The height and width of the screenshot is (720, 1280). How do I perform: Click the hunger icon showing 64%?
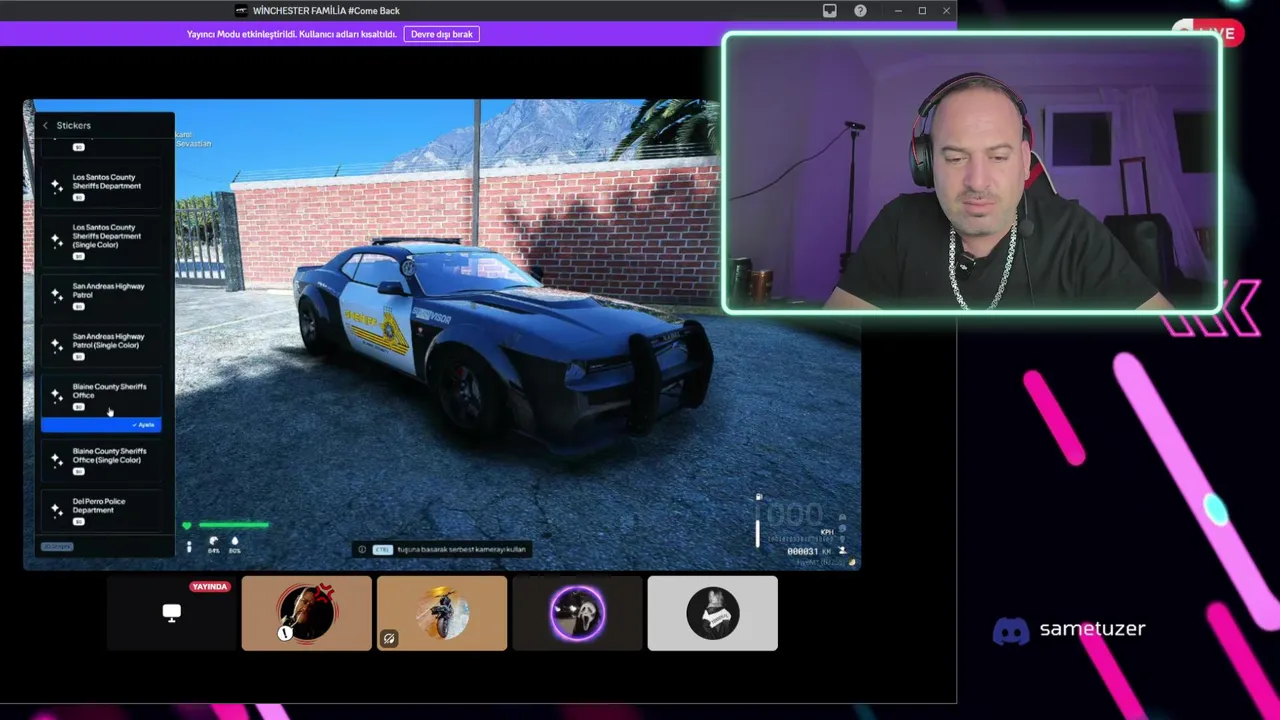tap(213, 542)
